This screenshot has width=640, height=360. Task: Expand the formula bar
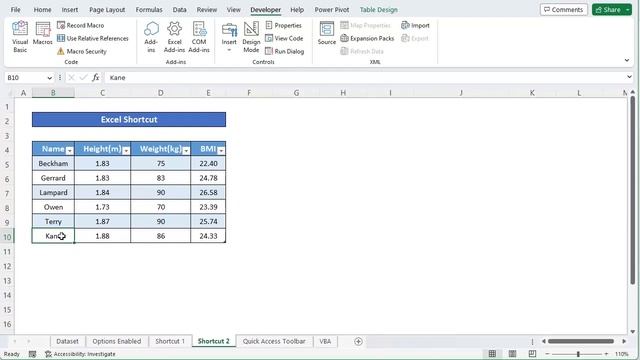point(629,77)
